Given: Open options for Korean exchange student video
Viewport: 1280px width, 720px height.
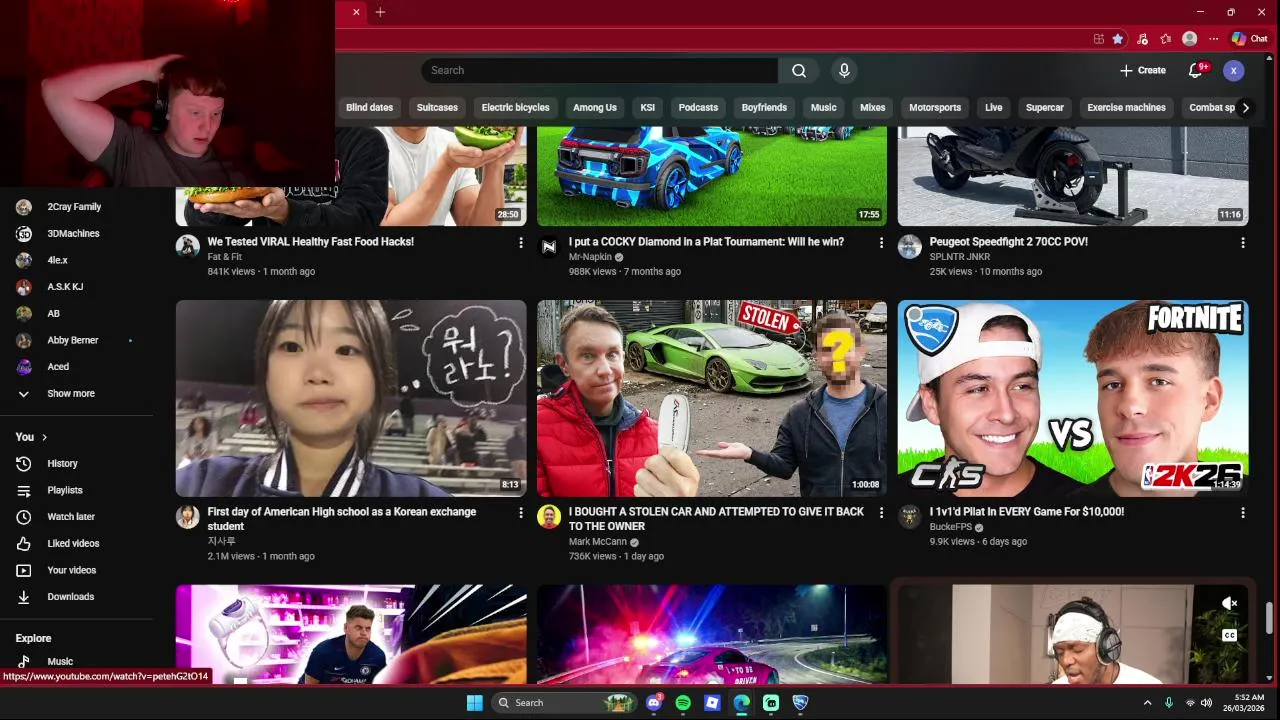Looking at the screenshot, I should coord(520,513).
